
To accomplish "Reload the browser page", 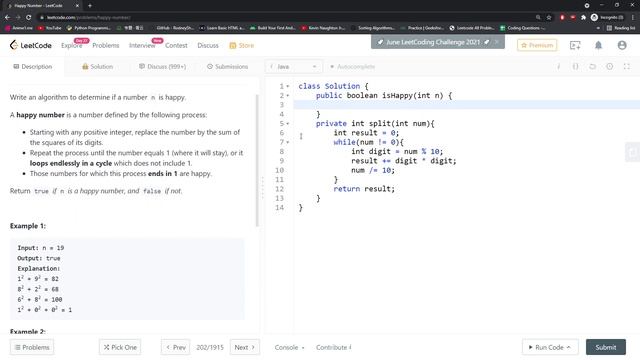I will (x=29, y=18).
